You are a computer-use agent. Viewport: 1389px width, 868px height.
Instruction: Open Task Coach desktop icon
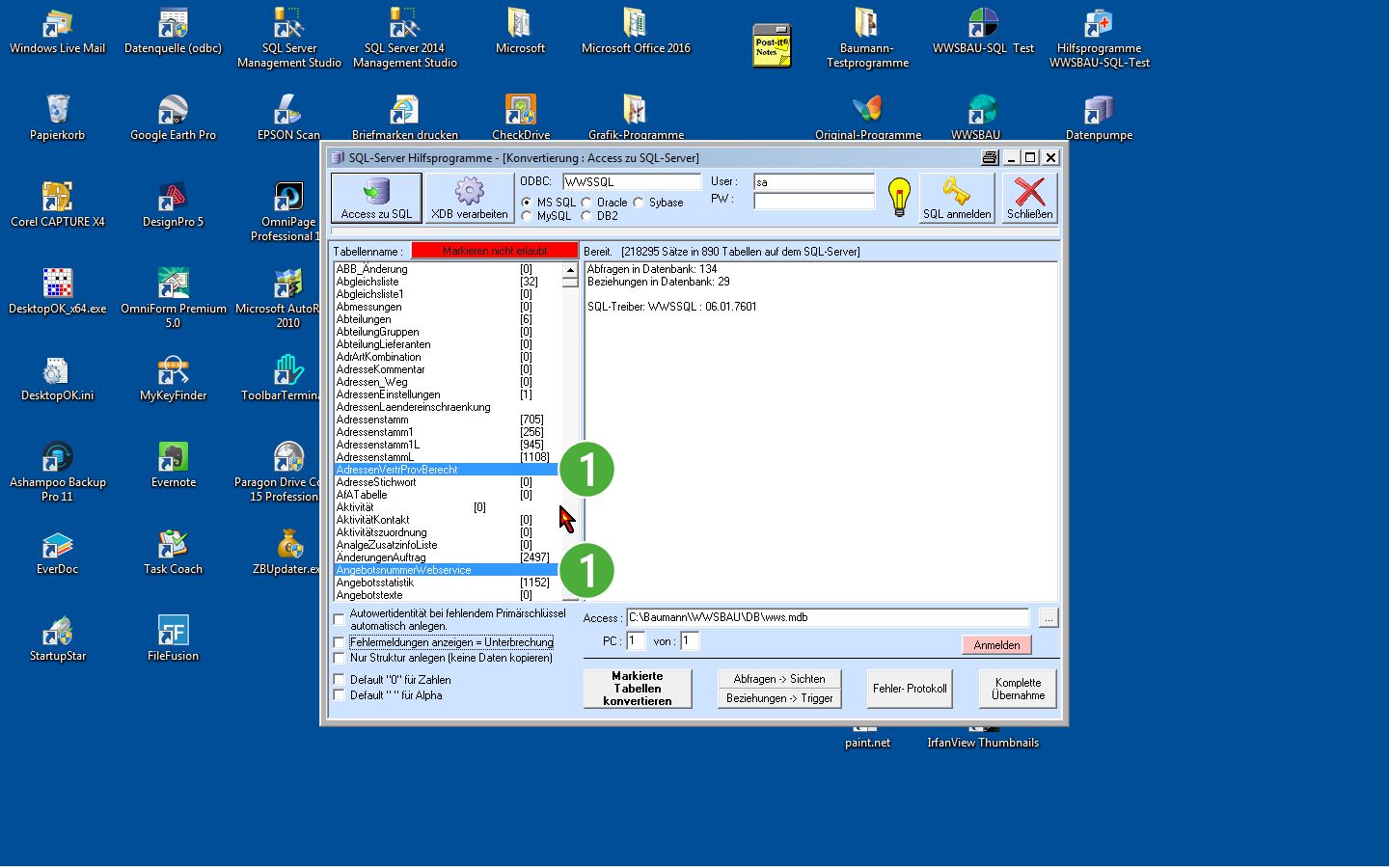(x=174, y=552)
